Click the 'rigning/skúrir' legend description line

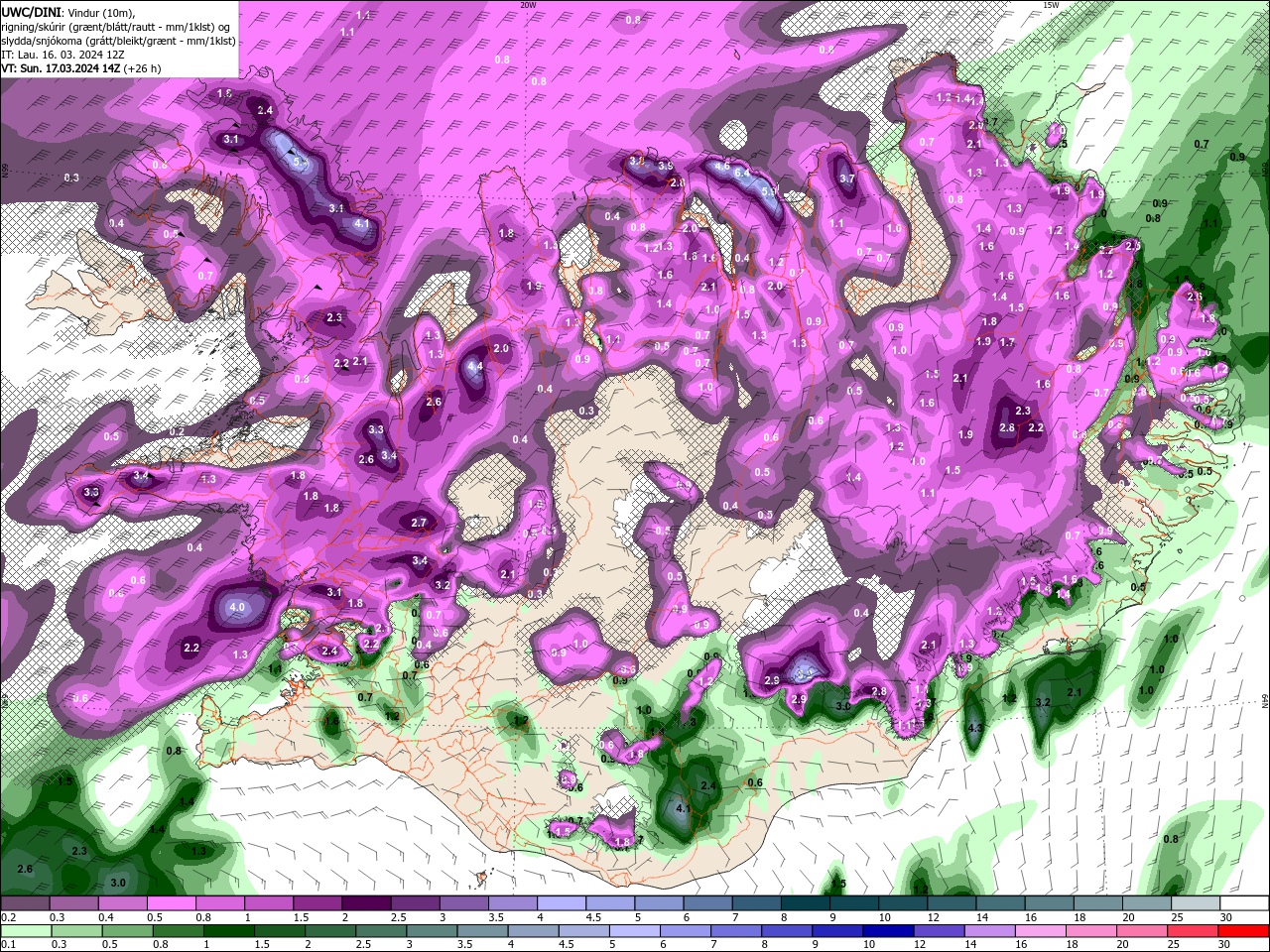tap(116, 26)
